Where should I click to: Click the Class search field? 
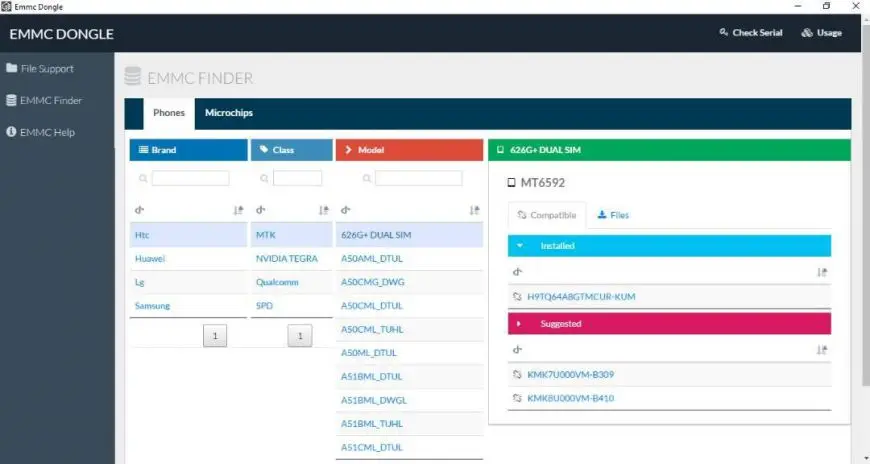click(297, 178)
